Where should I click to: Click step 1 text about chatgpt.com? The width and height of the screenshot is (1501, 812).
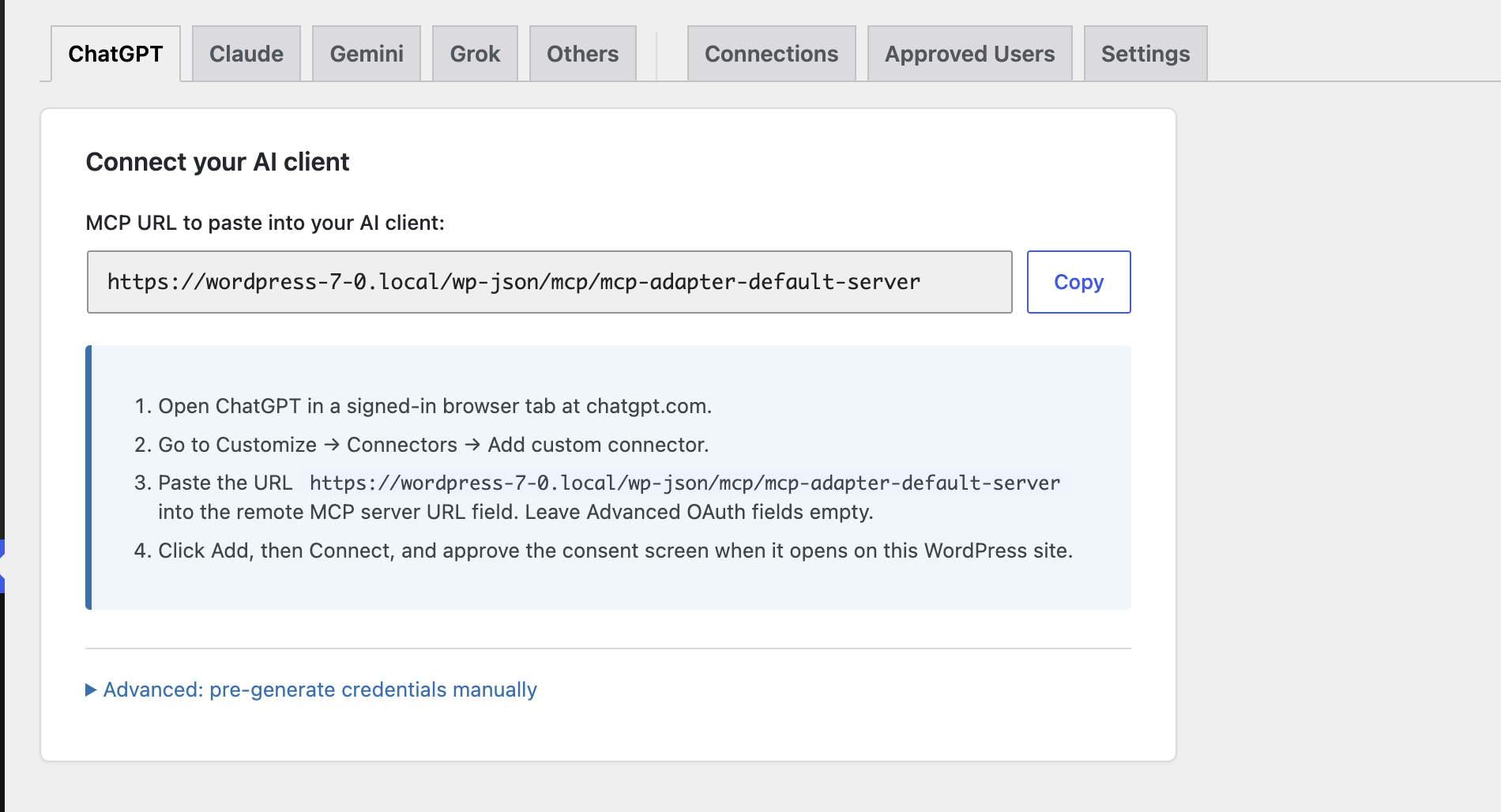pos(435,406)
